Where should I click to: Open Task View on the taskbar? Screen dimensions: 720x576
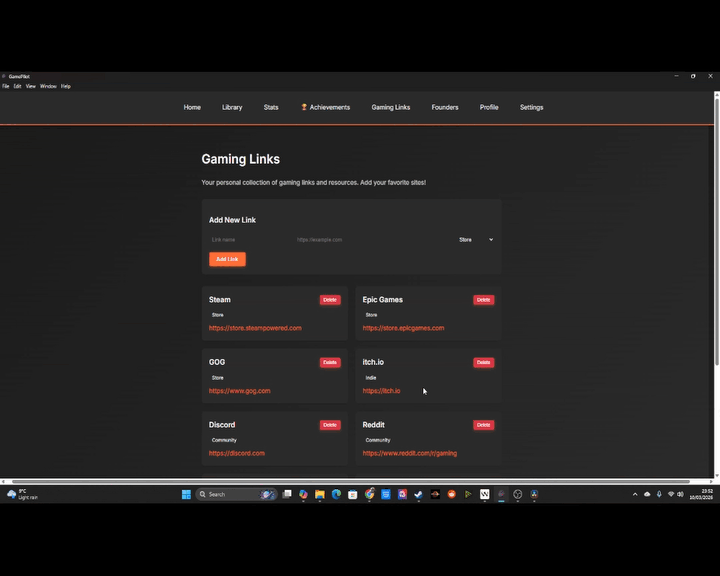pos(287,494)
